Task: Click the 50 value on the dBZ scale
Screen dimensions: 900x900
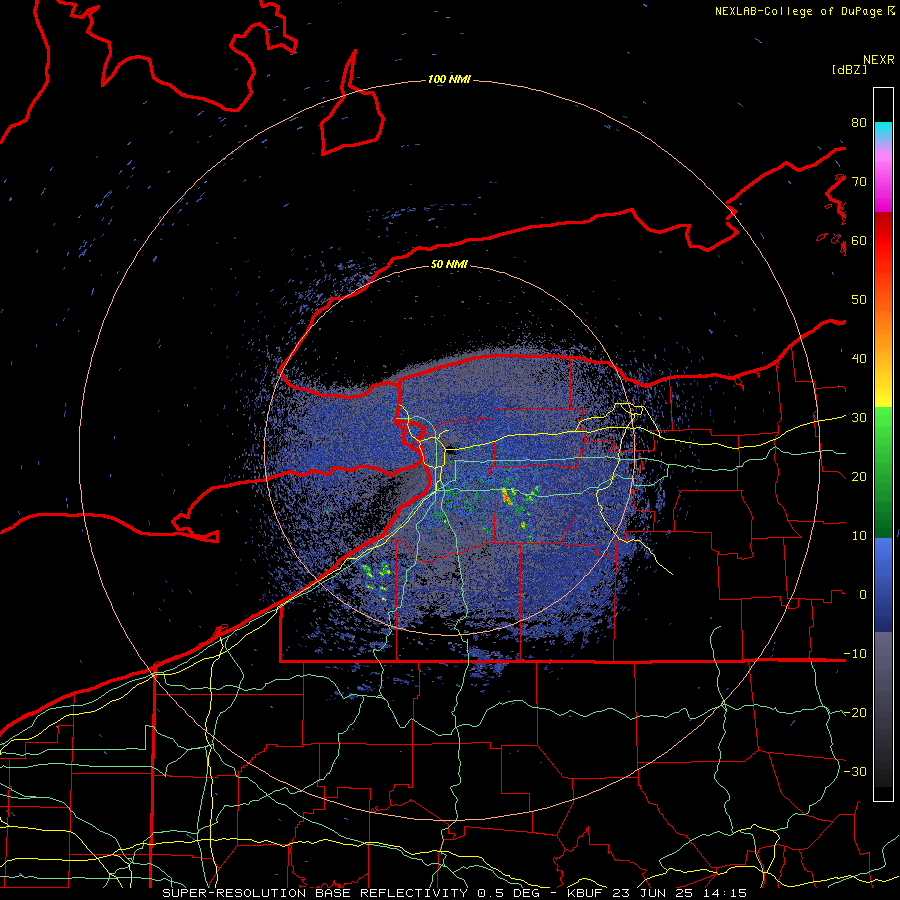Action: click(859, 300)
